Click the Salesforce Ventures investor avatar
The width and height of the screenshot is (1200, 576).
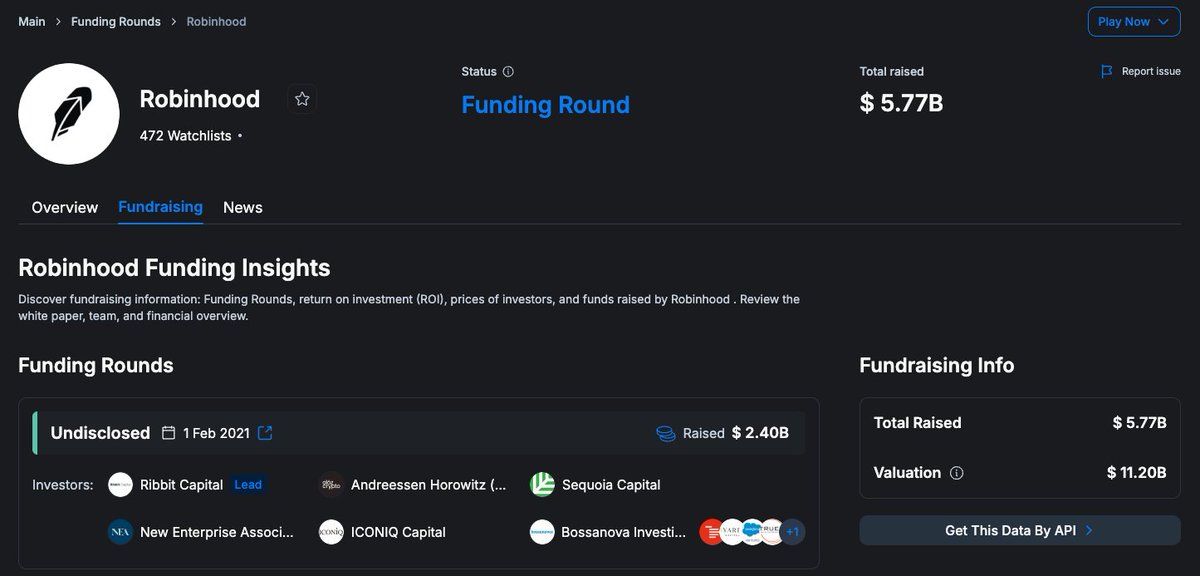(751, 530)
